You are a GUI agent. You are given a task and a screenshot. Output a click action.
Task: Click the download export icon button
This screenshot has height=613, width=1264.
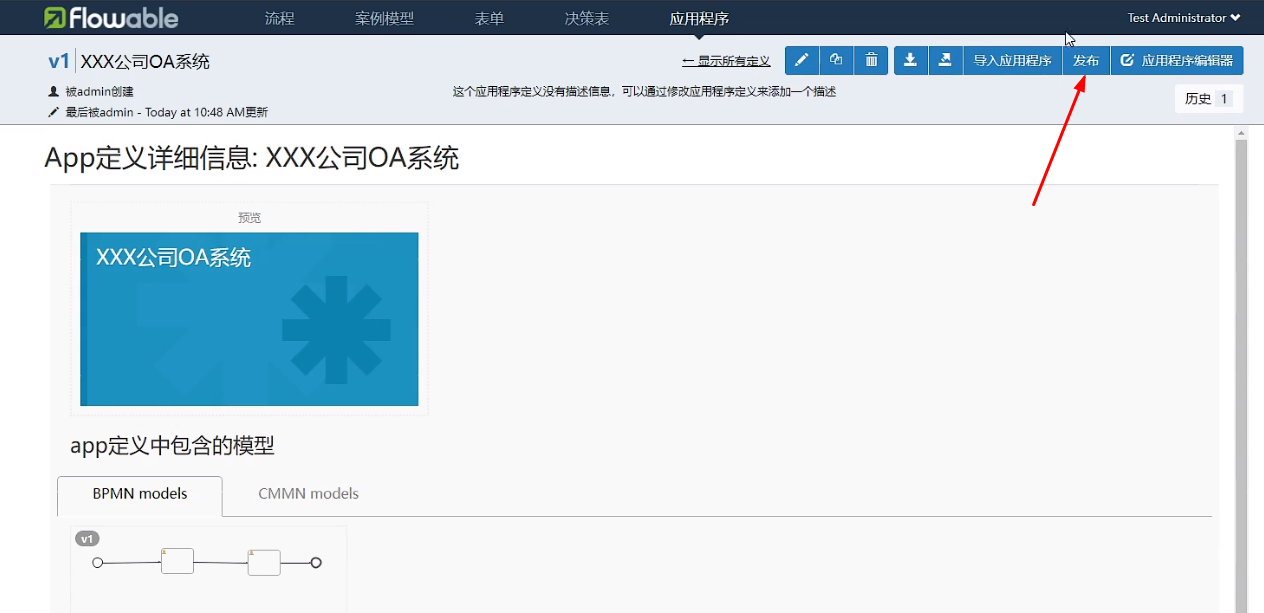pos(910,60)
